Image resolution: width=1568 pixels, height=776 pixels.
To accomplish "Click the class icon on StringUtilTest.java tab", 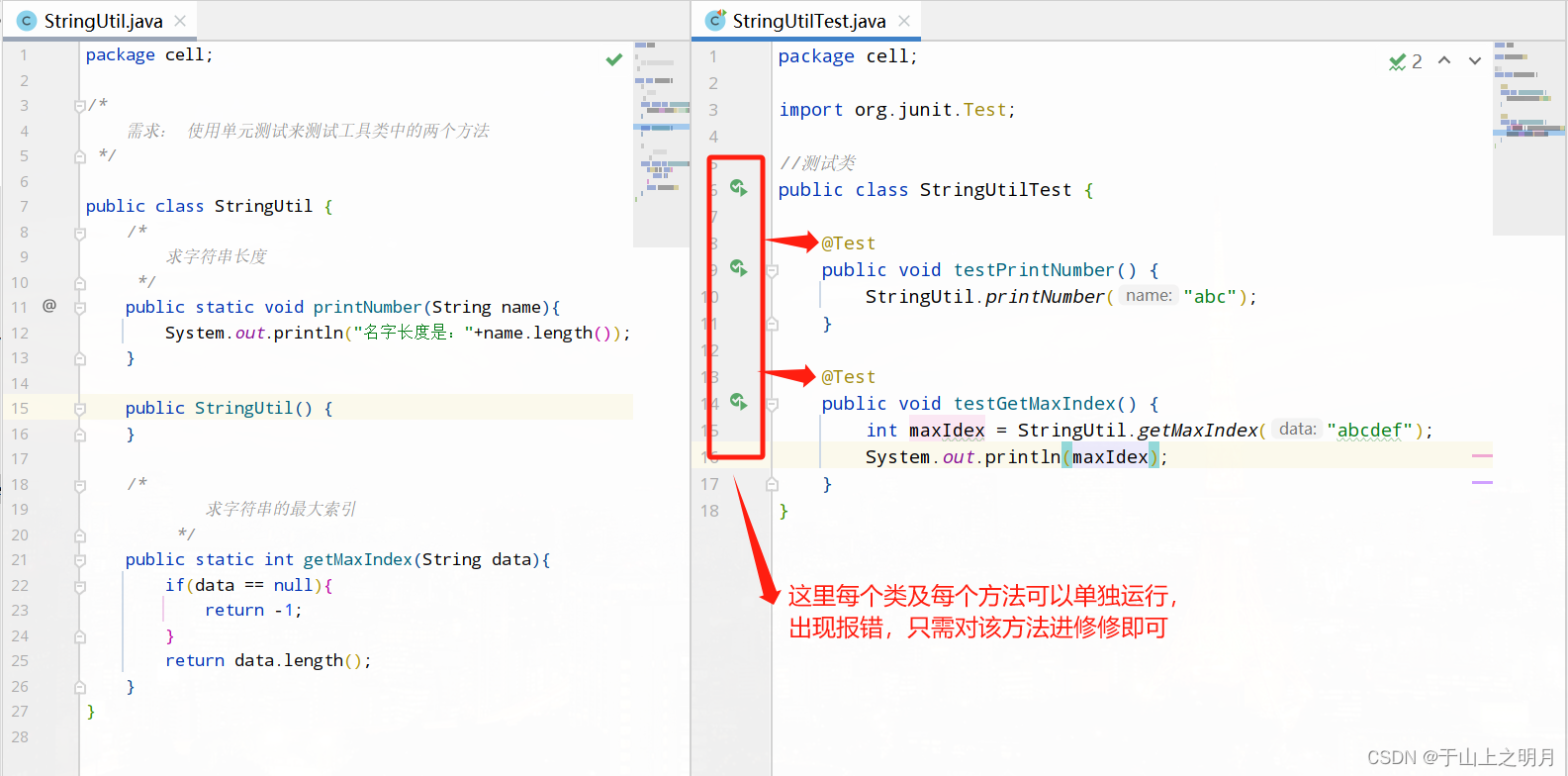I will pos(715,21).
